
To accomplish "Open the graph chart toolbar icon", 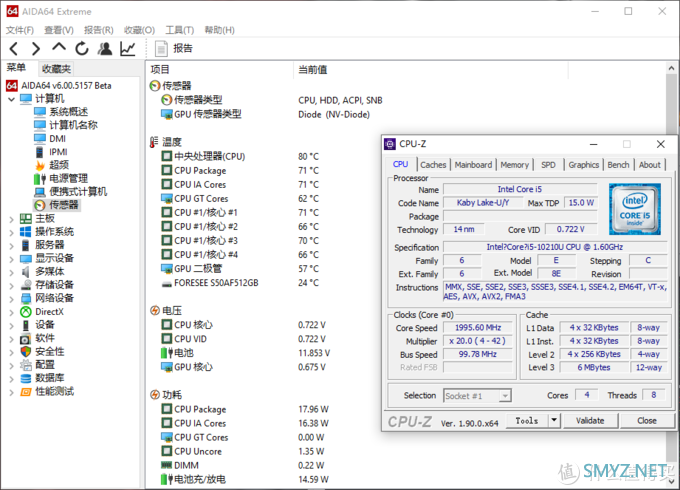I will [x=128, y=49].
